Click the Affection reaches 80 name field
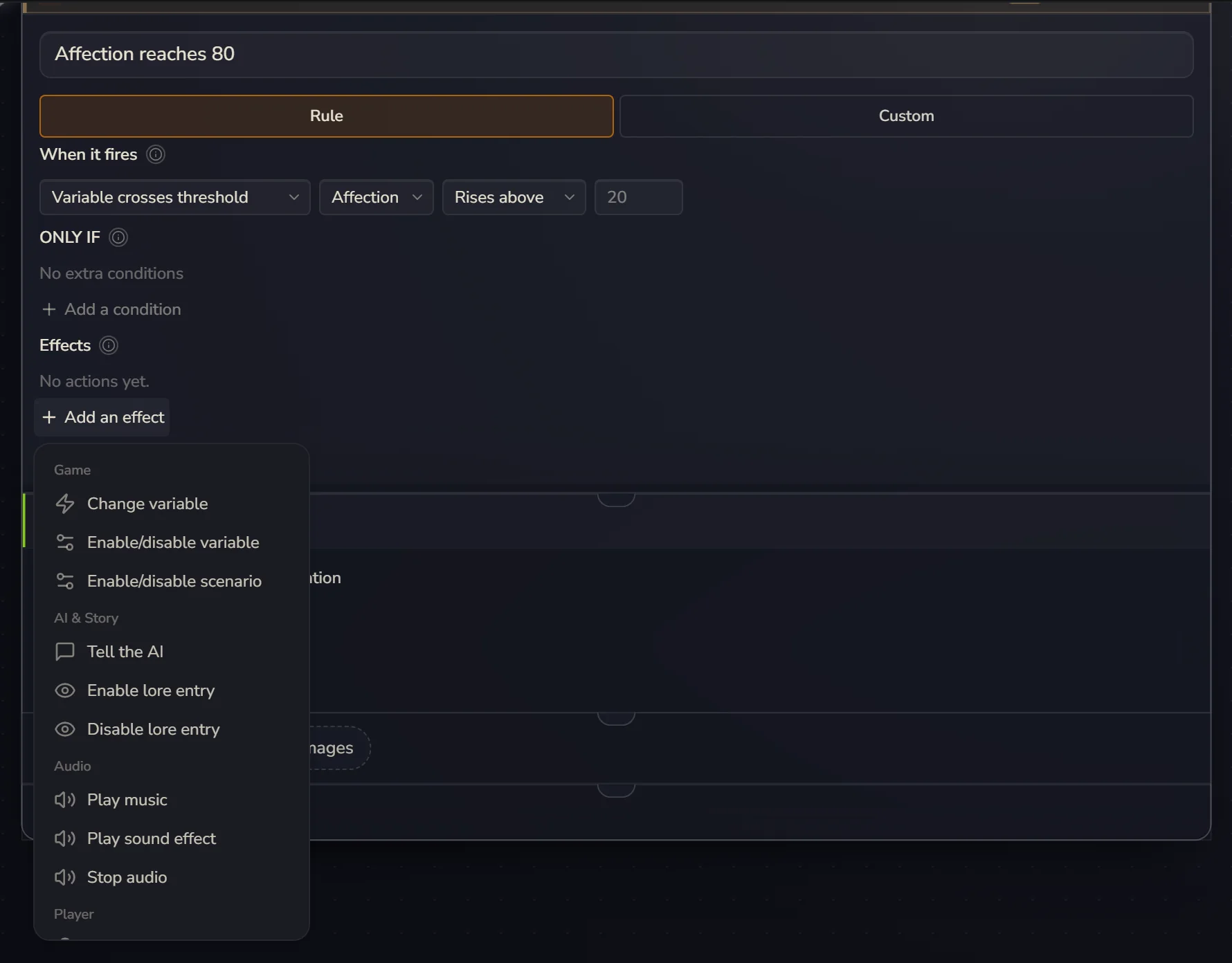1232x963 pixels. tap(616, 54)
